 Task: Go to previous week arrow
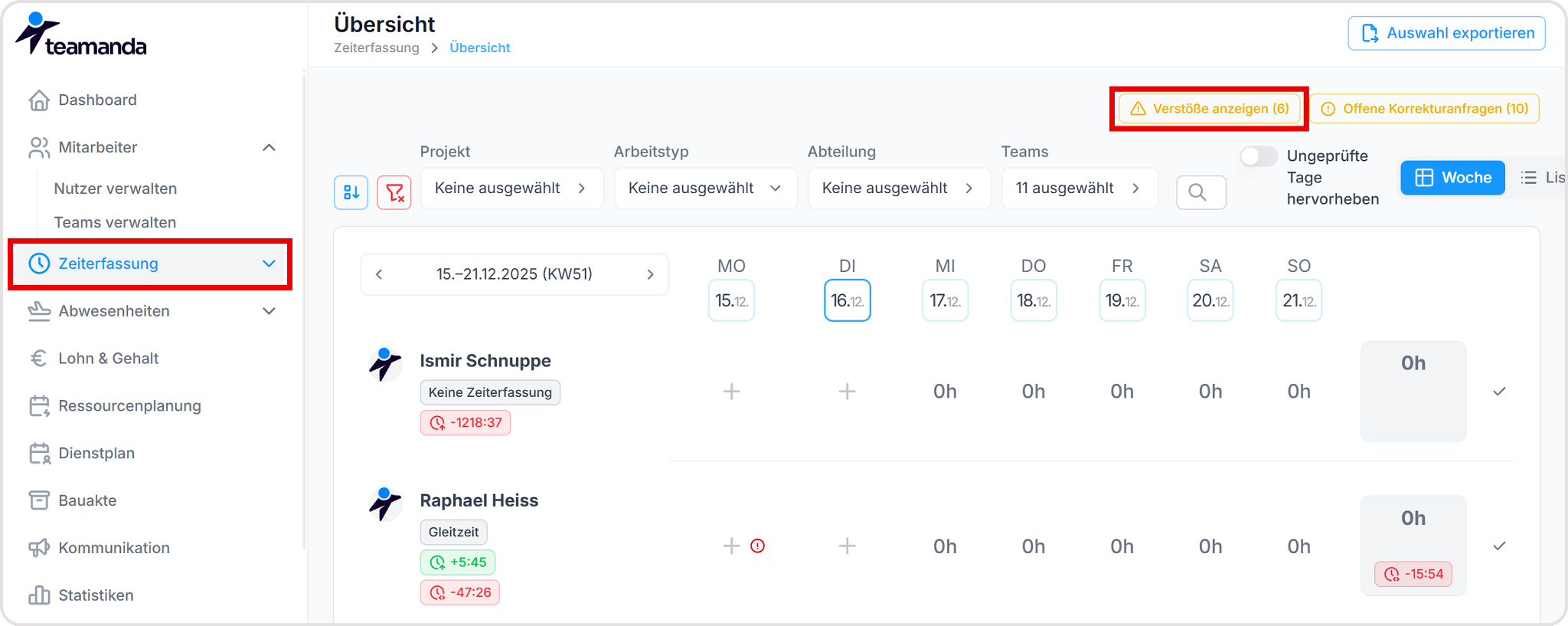click(379, 274)
